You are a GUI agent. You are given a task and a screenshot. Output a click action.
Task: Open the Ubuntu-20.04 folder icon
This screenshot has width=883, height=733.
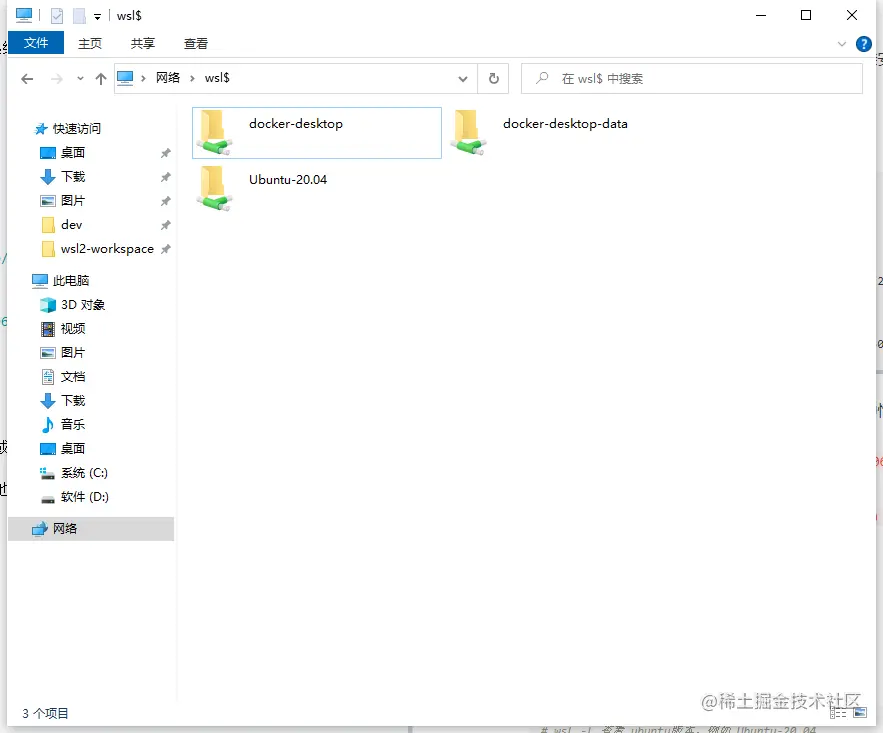pos(214,189)
